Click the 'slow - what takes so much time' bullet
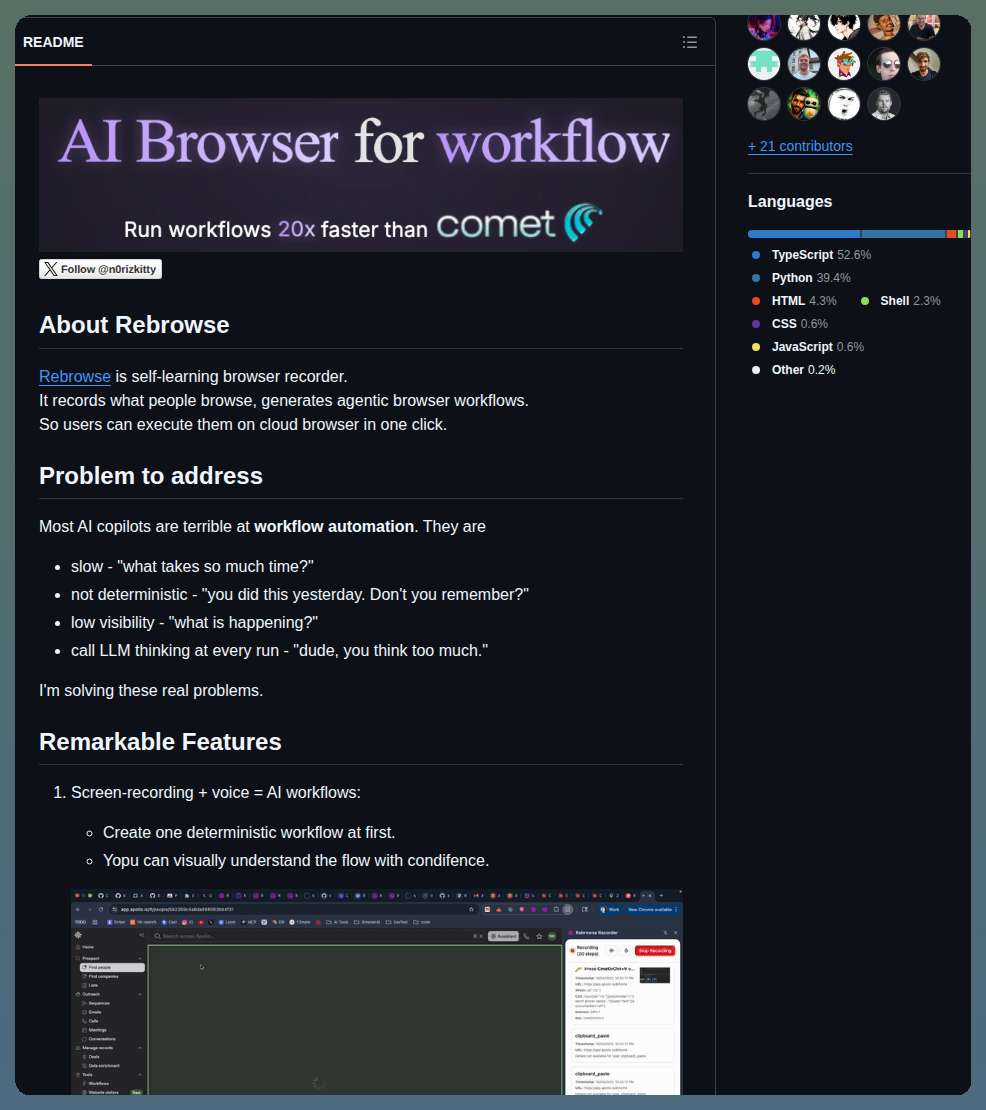Screen dimensions: 986x1110 (x=192, y=567)
